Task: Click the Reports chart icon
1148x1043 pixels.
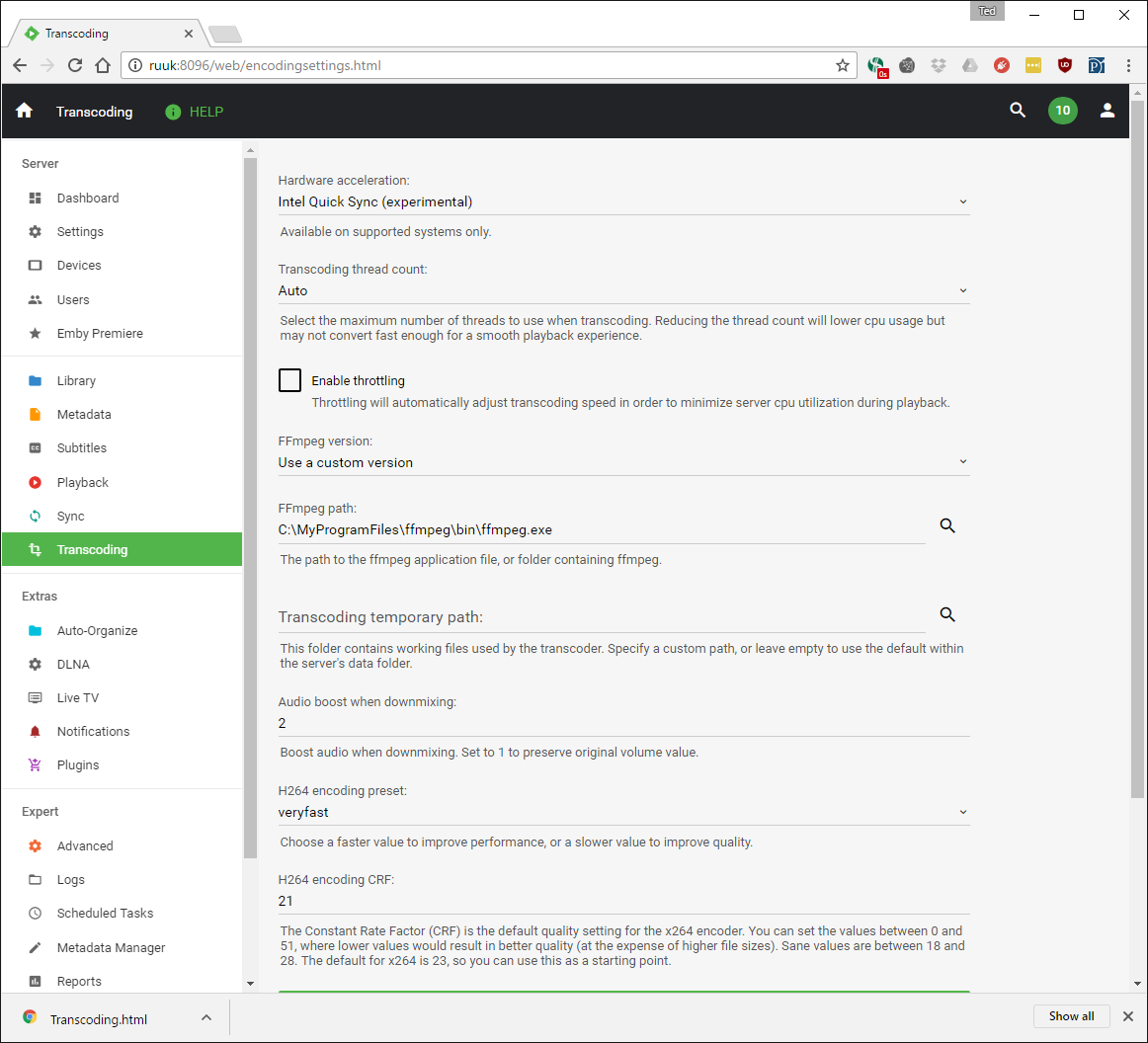Action: (36, 982)
